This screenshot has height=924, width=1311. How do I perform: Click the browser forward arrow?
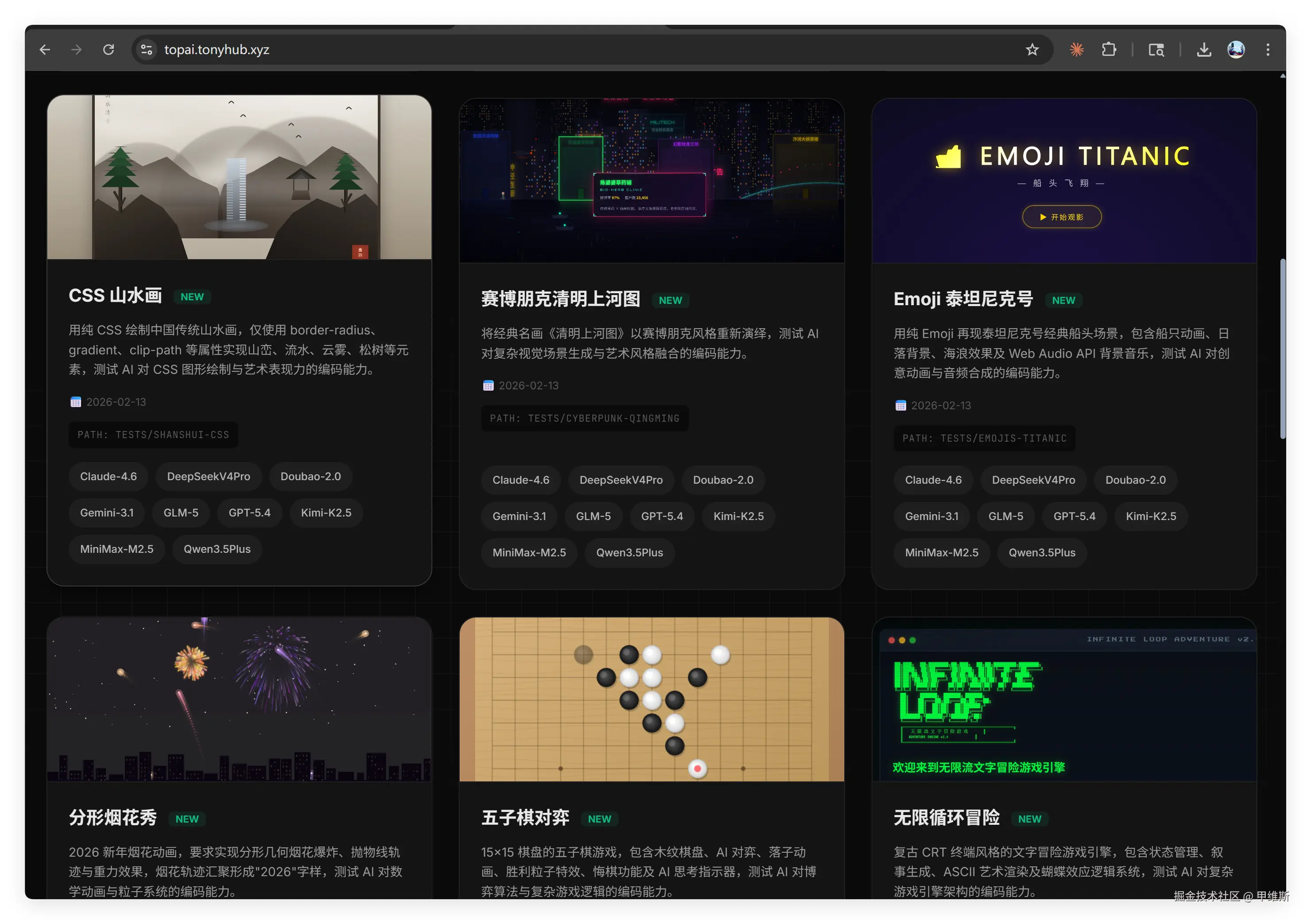pyautogui.click(x=77, y=50)
